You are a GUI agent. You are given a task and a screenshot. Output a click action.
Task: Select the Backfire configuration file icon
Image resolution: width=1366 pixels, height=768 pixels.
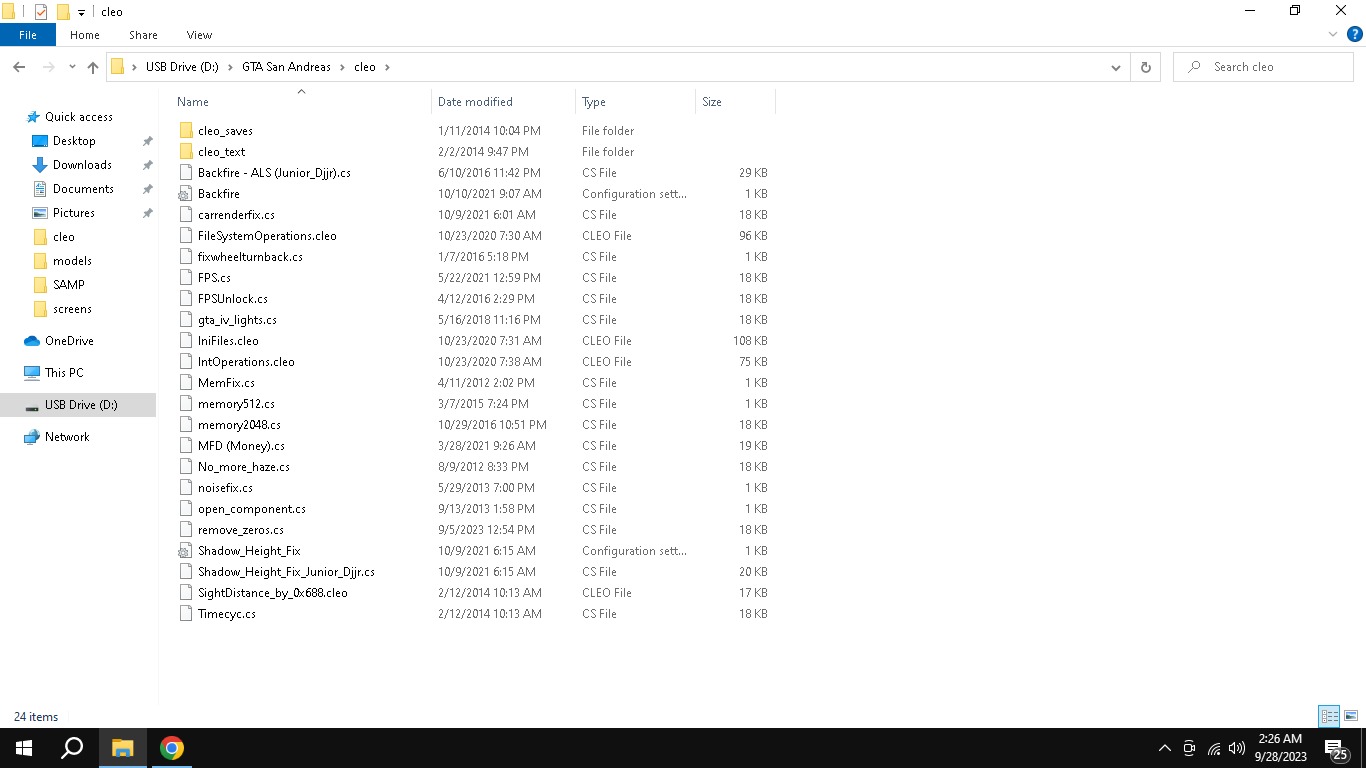tap(186, 194)
